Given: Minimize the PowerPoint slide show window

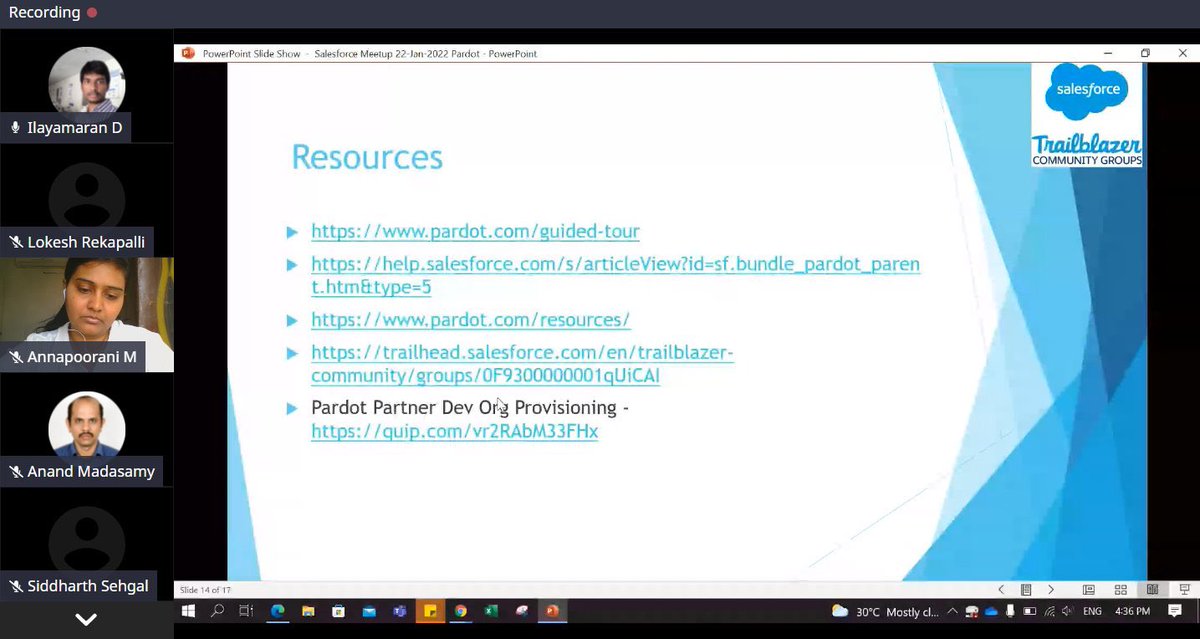Looking at the screenshot, I should click(x=1108, y=53).
